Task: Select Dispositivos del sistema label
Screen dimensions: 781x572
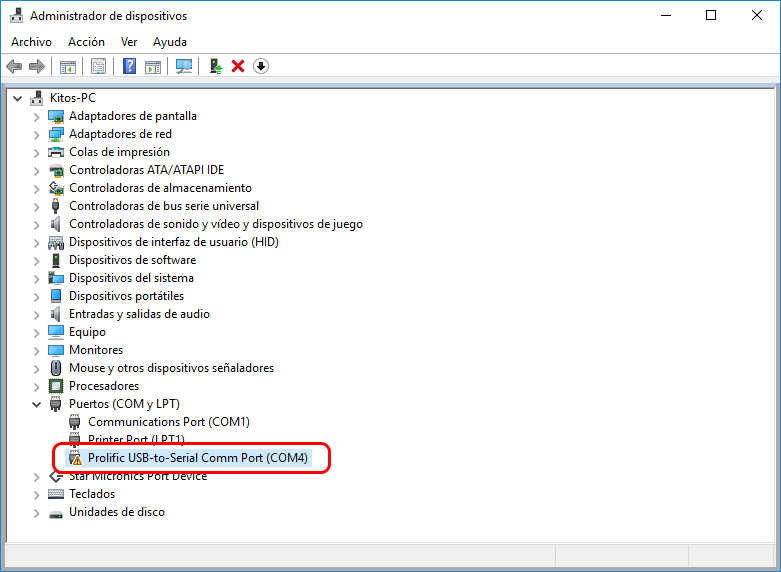Action: (x=131, y=278)
